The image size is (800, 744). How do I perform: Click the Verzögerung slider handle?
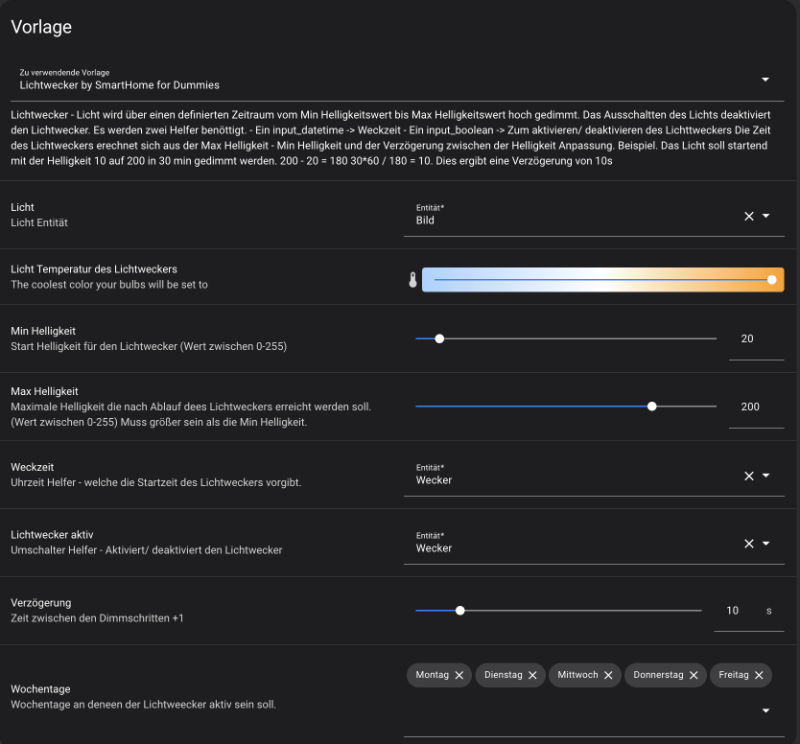pyautogui.click(x=460, y=610)
